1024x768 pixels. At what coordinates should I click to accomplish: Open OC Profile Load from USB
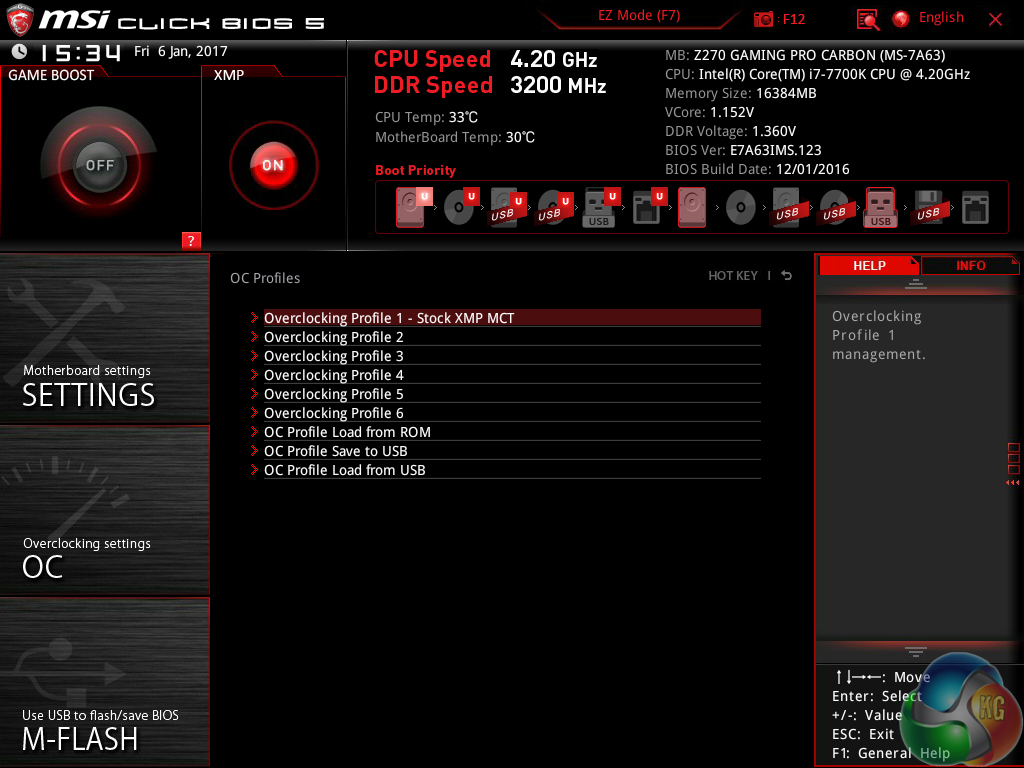coord(512,470)
